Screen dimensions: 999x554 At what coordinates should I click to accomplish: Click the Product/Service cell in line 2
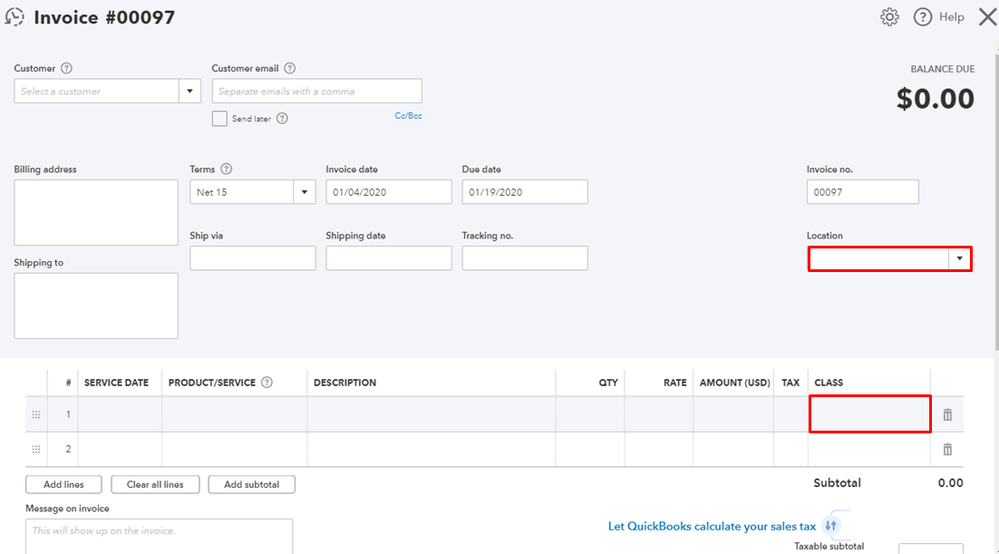coord(234,449)
